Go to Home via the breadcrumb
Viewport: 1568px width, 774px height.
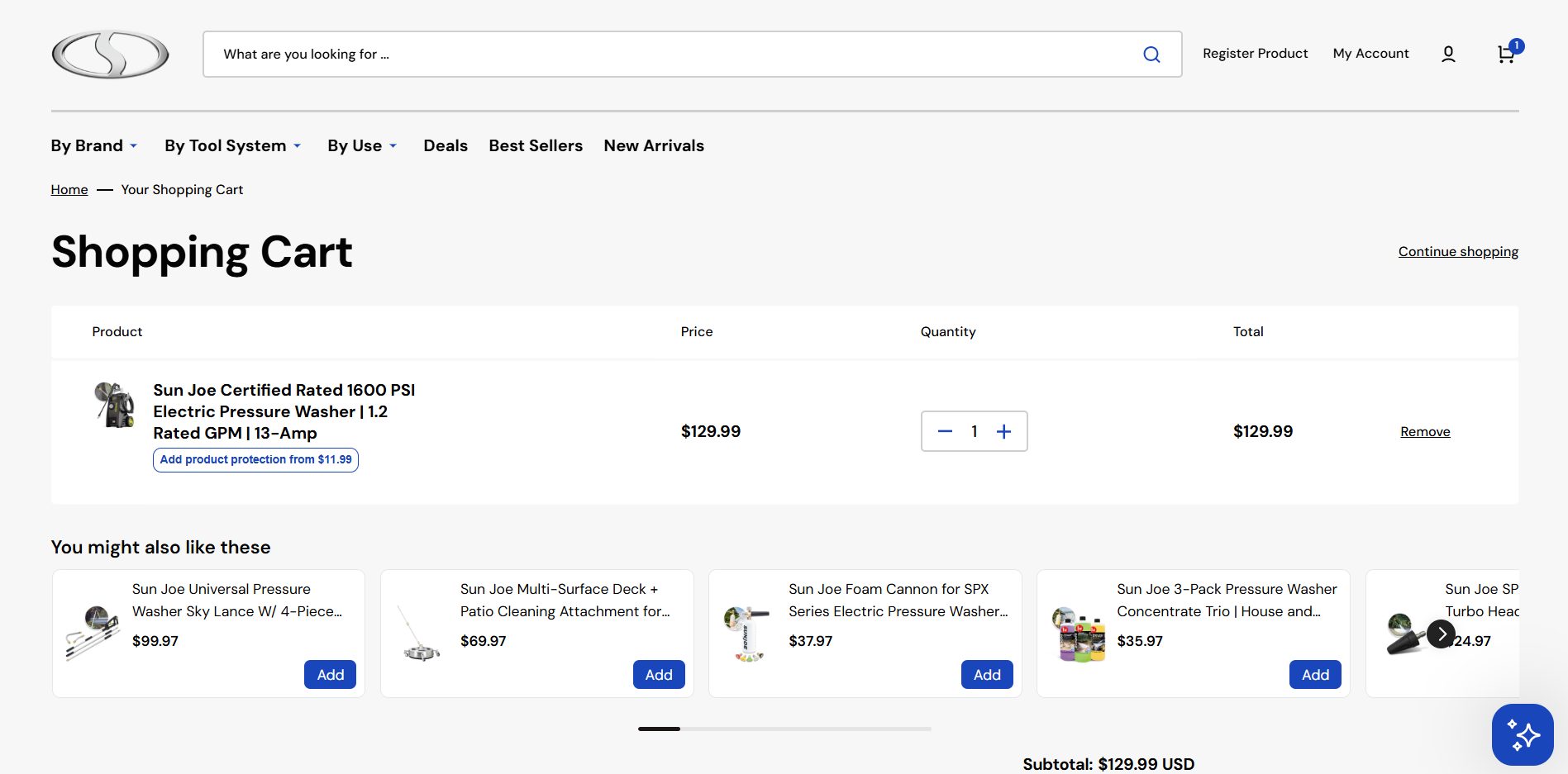tap(69, 190)
